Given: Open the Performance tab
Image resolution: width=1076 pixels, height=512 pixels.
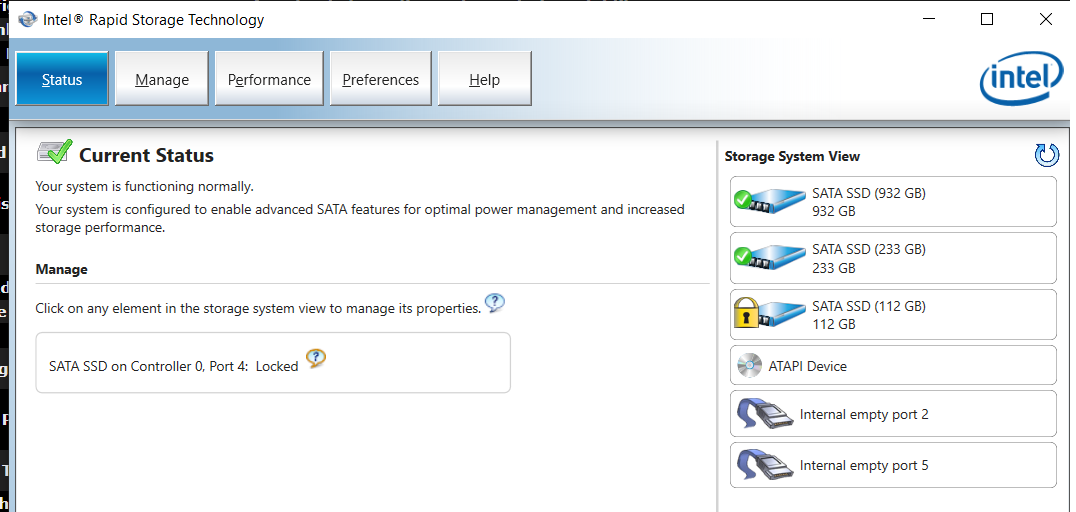Looking at the screenshot, I should (x=269, y=80).
